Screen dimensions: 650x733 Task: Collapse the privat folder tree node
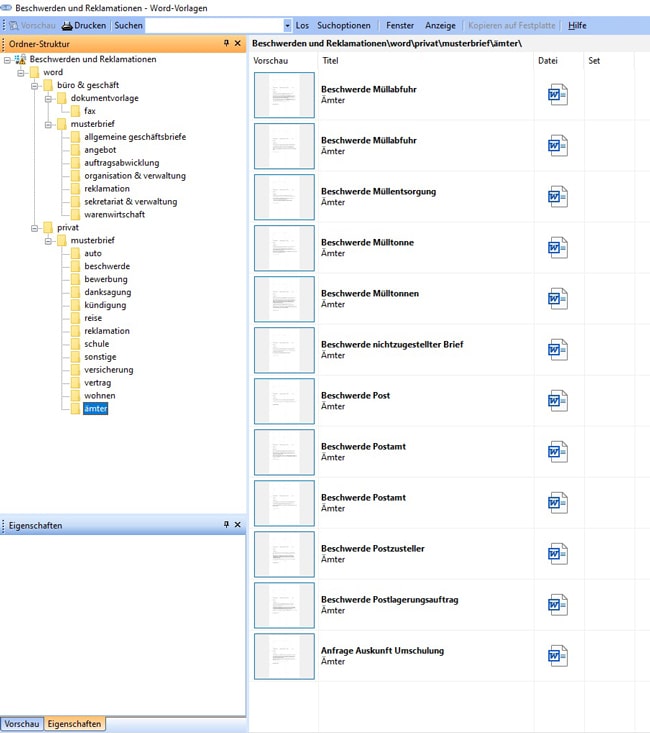point(34,228)
